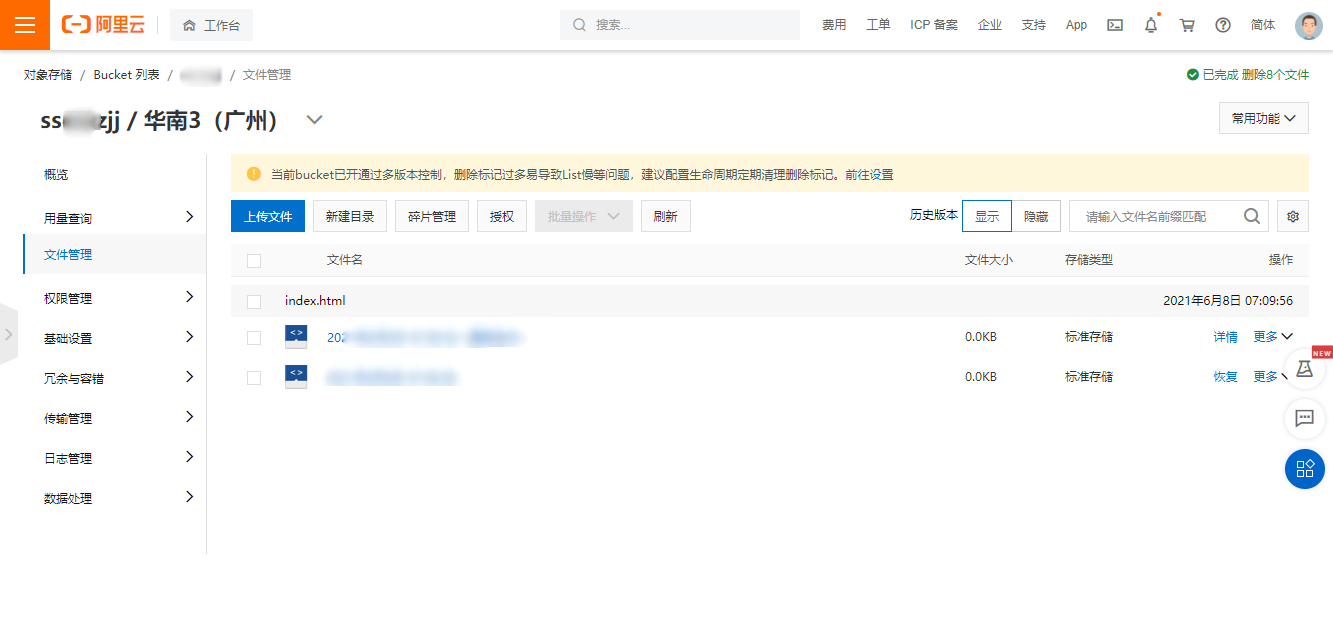The image size is (1333, 617).
Task: Expand 冗余与容错 in sidebar
Action: coord(189,377)
